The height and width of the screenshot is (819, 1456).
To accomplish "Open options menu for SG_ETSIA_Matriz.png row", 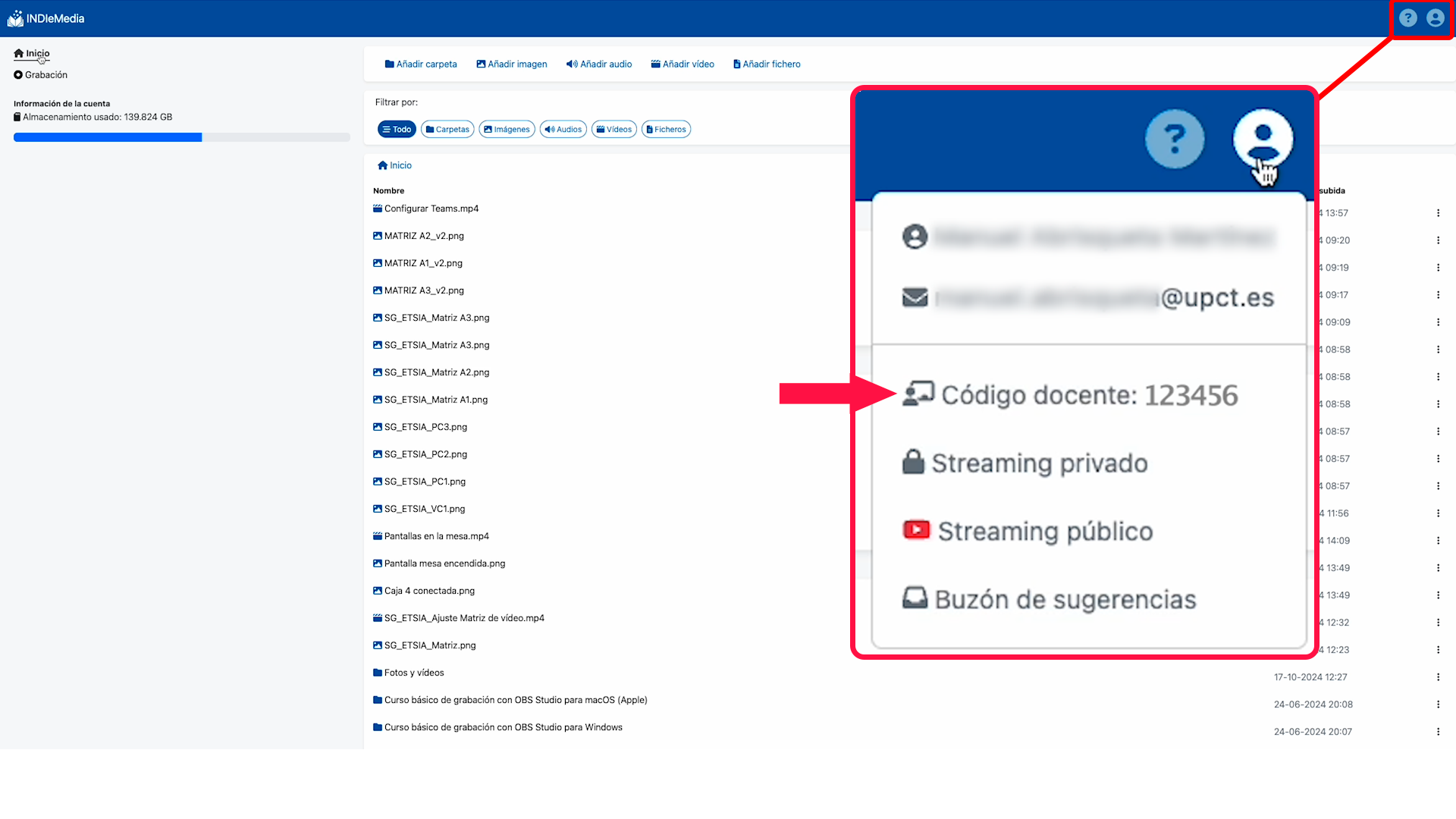I will click(1438, 650).
